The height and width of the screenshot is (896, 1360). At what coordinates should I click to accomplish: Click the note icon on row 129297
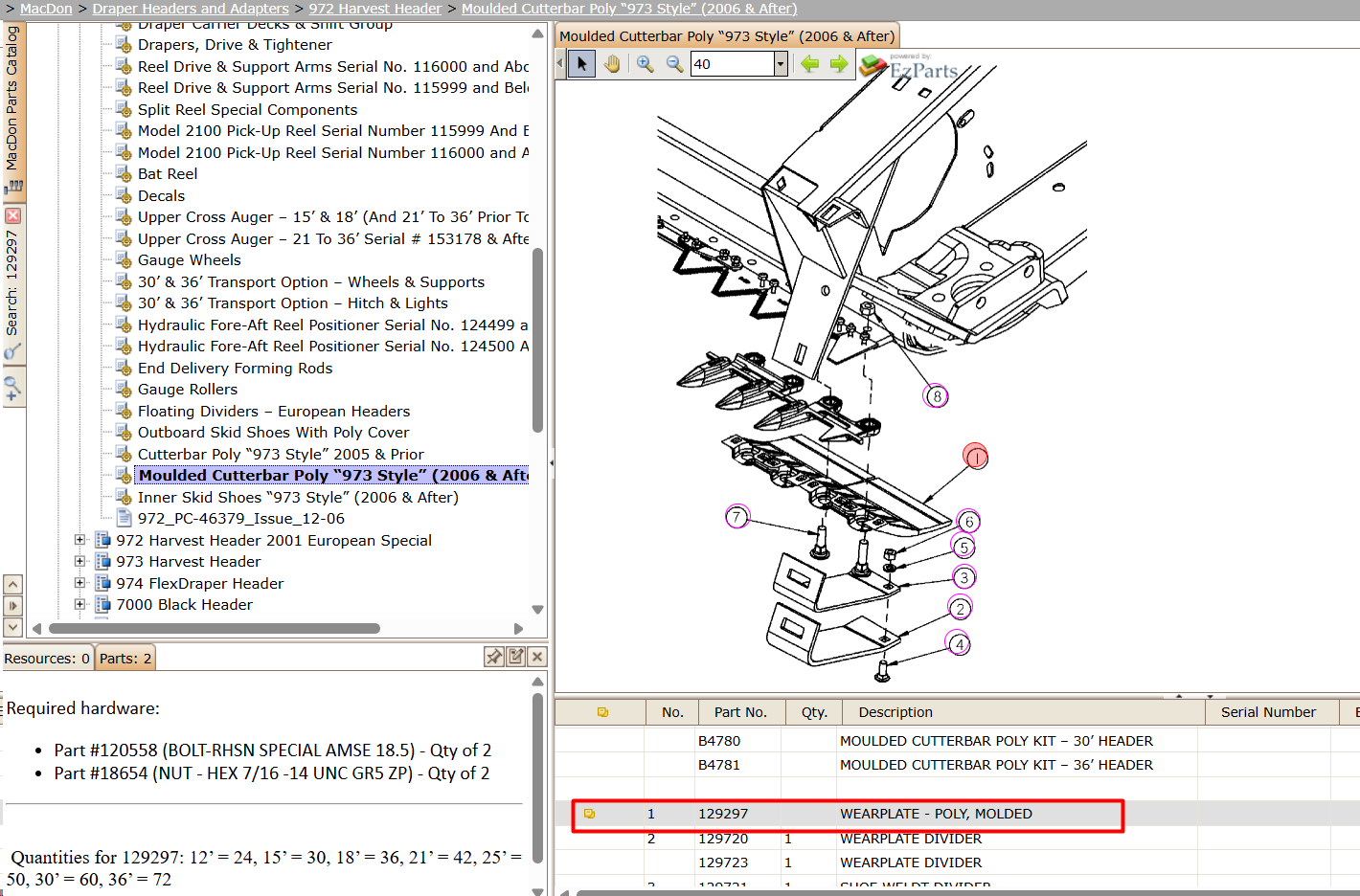pyautogui.click(x=590, y=814)
